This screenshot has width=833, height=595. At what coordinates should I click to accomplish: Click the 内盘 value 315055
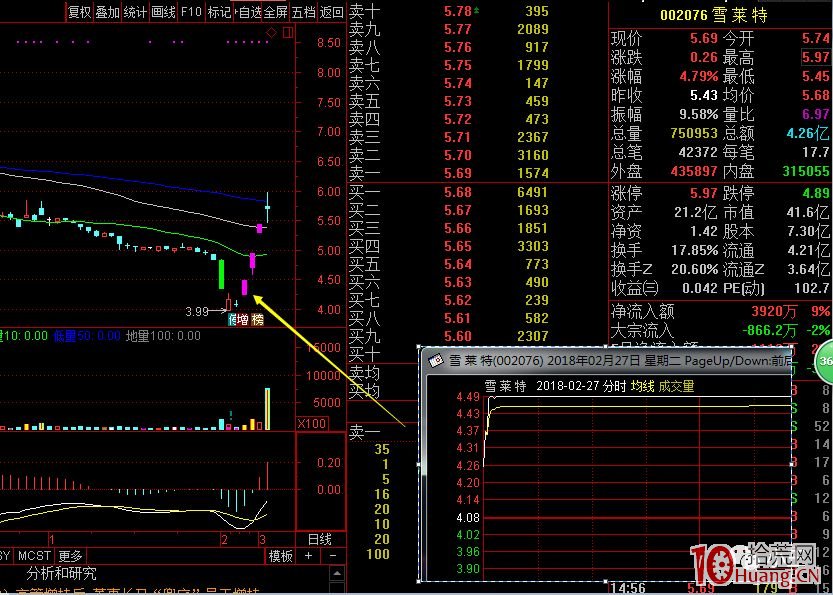805,171
